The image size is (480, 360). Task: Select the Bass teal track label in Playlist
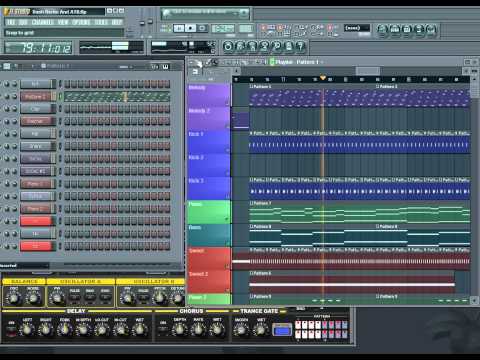209,235
